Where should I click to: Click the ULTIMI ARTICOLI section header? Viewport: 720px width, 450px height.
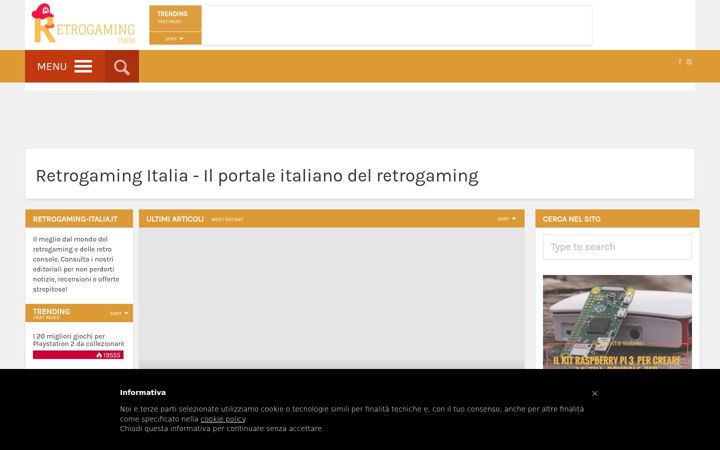pyautogui.click(x=174, y=219)
